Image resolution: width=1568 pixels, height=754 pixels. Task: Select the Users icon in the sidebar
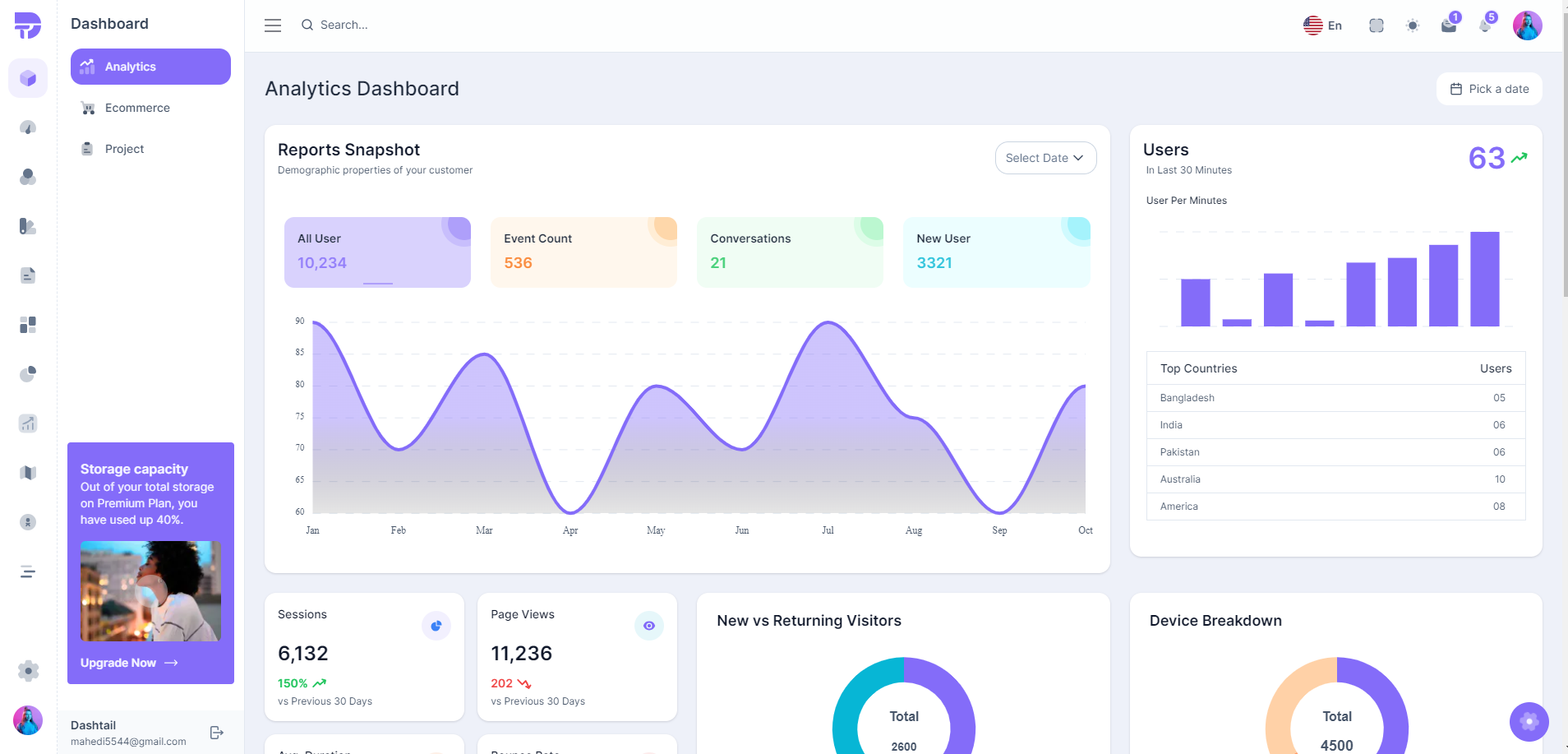click(x=28, y=177)
